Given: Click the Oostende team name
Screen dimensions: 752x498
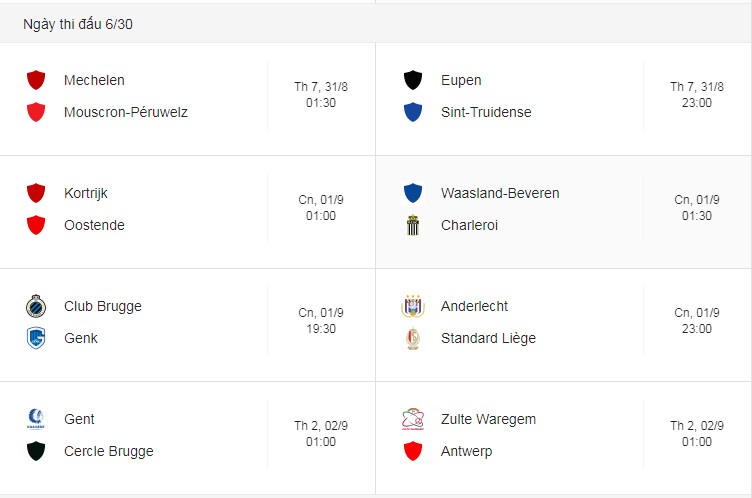Looking at the screenshot, I should click(94, 225).
